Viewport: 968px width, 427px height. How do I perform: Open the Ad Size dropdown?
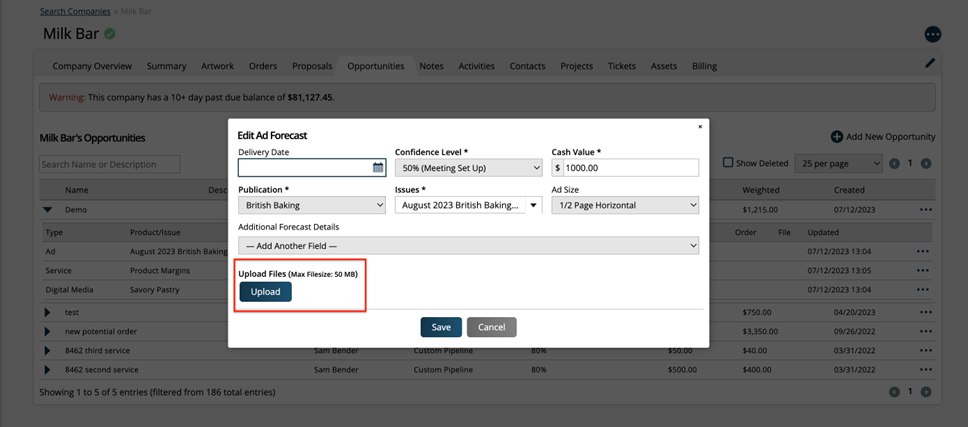click(625, 205)
